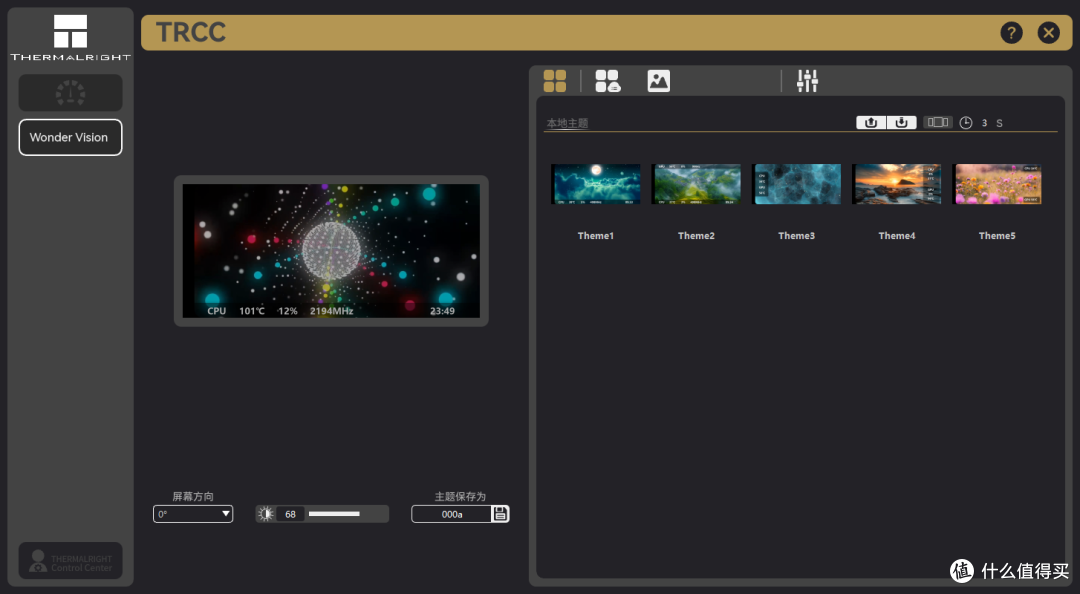Select the Wonder Vision device button
Screen dimensions: 1080x594
(x=70, y=137)
